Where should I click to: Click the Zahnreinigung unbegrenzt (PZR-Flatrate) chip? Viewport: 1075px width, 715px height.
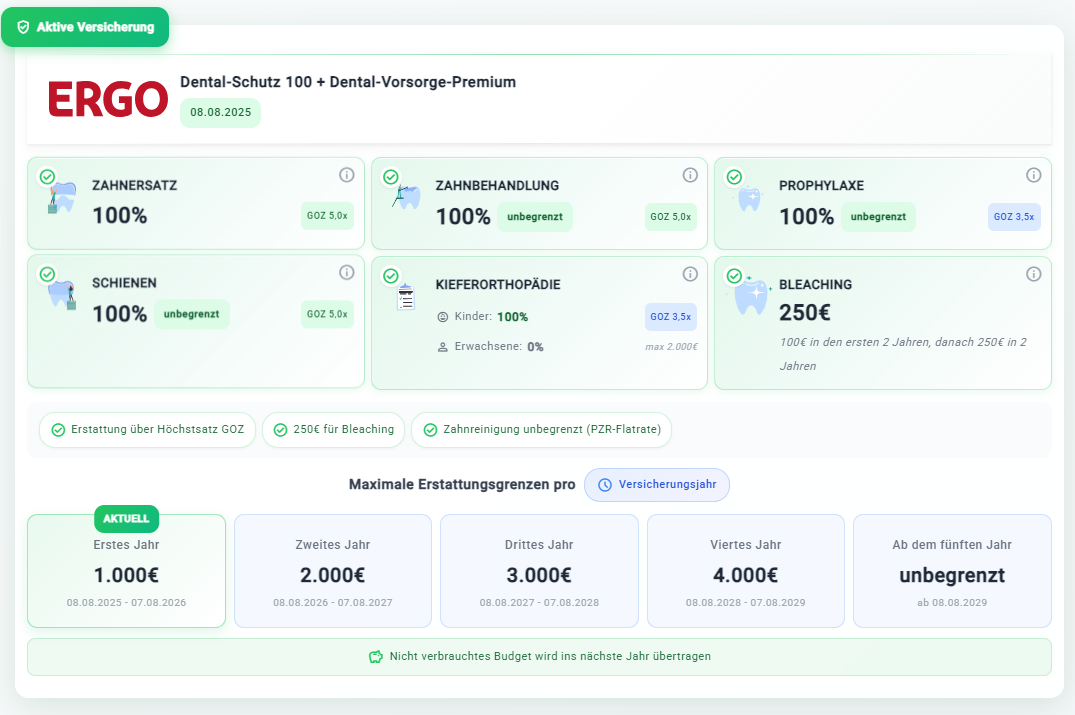click(541, 430)
